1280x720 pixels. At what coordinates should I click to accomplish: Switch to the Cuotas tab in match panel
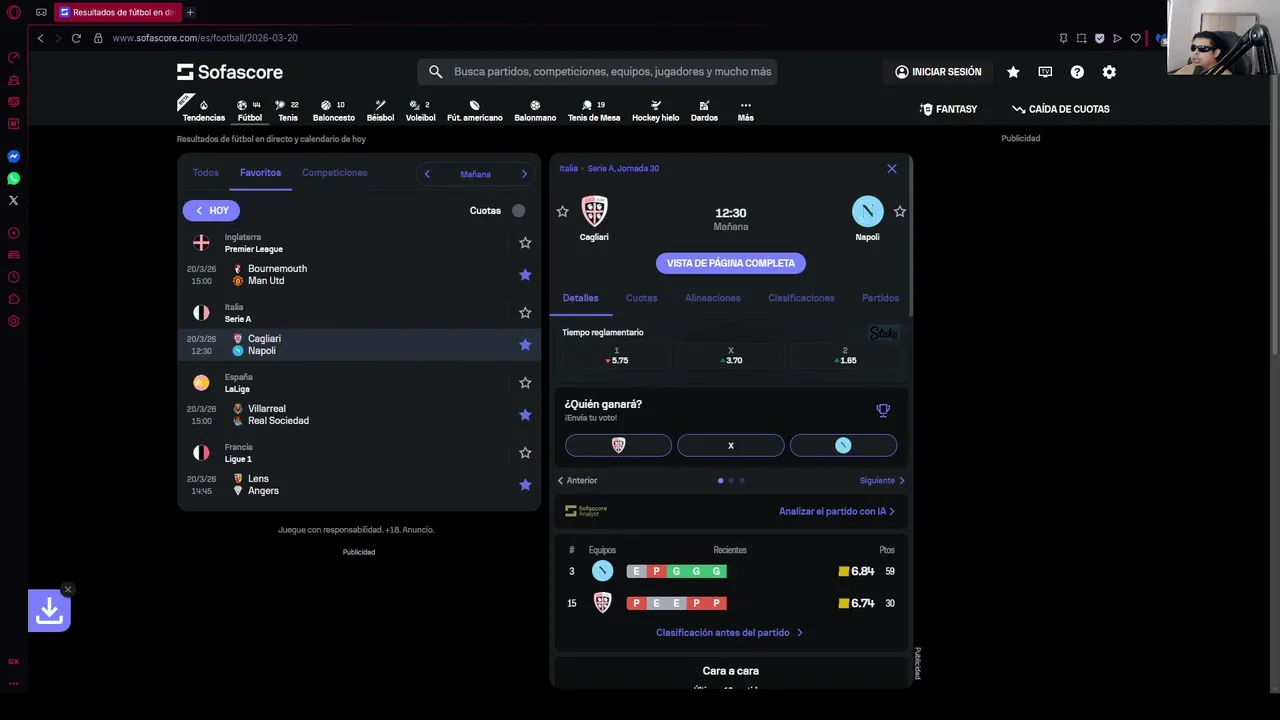641,298
